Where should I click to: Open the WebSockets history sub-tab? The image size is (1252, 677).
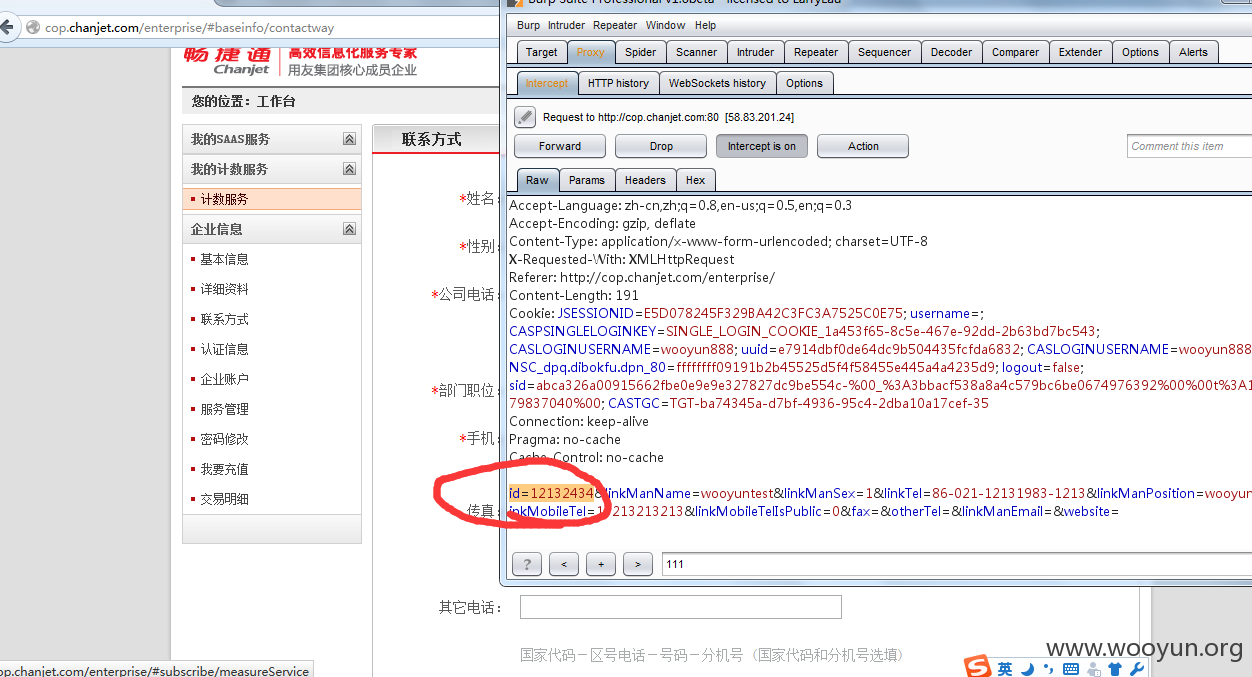click(717, 83)
